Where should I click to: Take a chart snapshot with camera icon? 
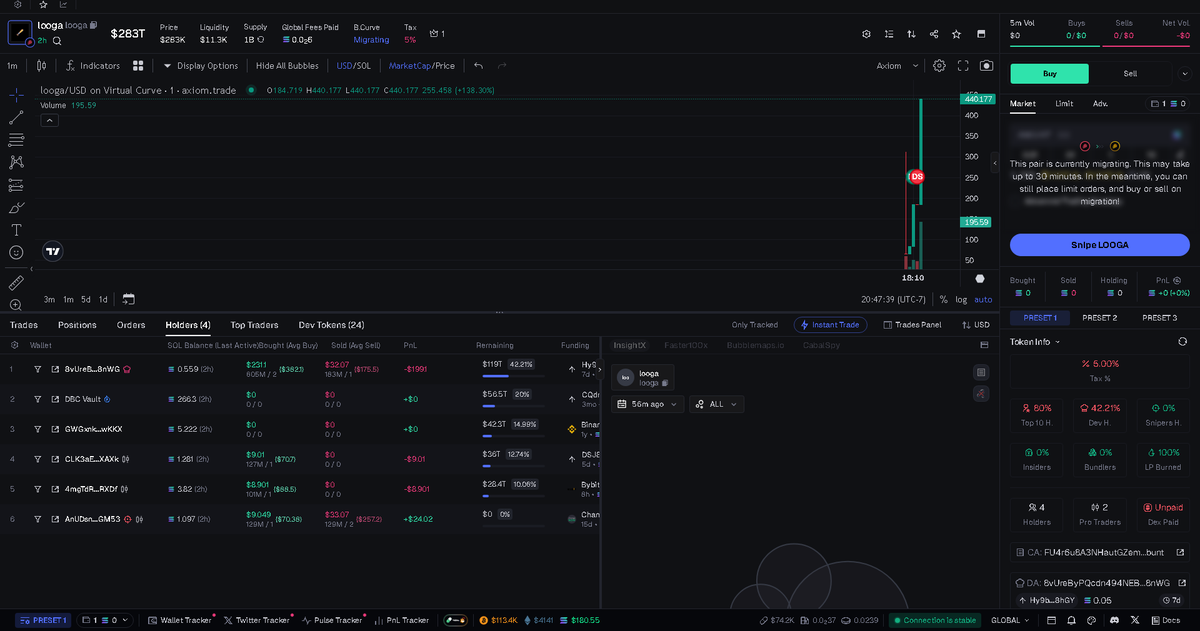(987, 66)
